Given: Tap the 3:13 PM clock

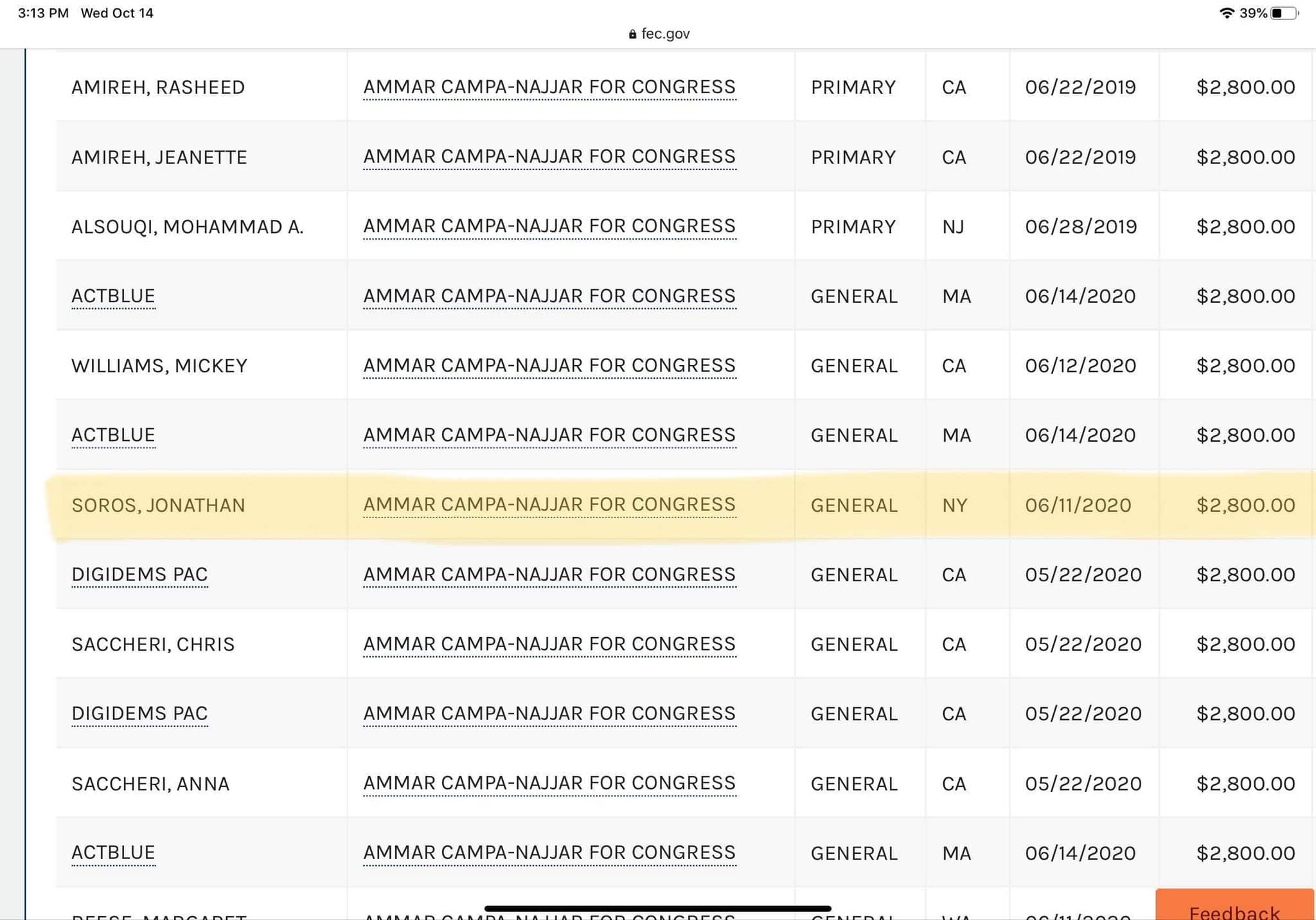Looking at the screenshot, I should click(43, 13).
